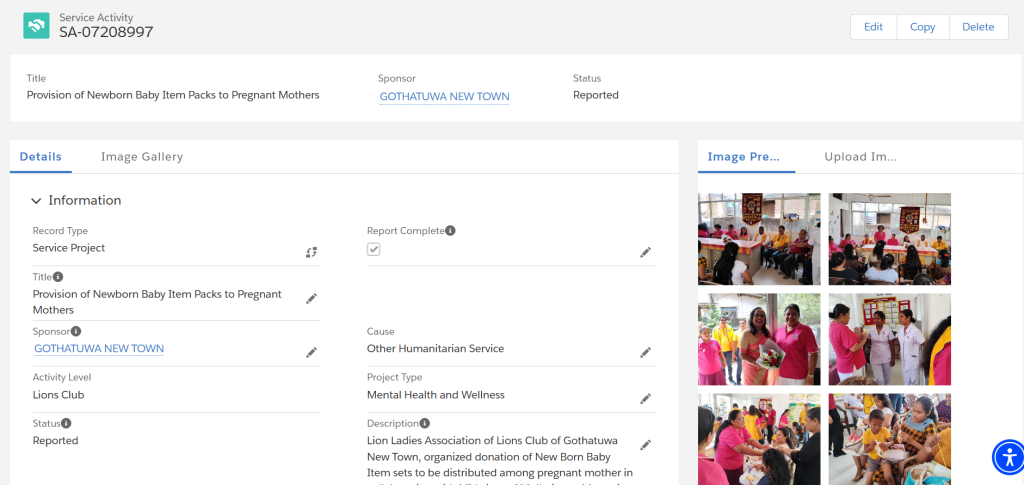Show info tooltip beside Description label
The image size is (1024, 485).
pos(424,423)
